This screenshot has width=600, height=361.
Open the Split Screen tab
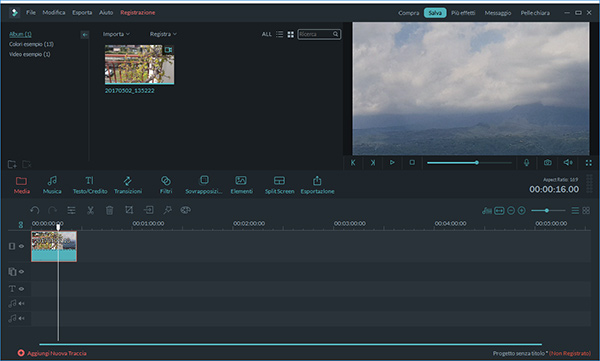pyautogui.click(x=279, y=185)
